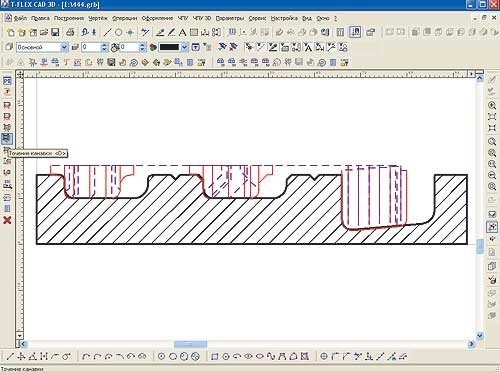Toggle the highlighted groove turning tool
The image size is (500, 373).
click(x=7, y=138)
